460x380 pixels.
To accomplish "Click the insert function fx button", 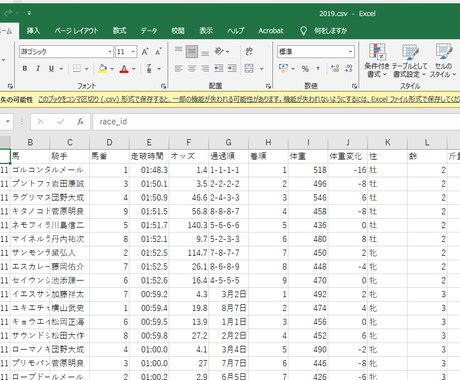I will 80,122.
